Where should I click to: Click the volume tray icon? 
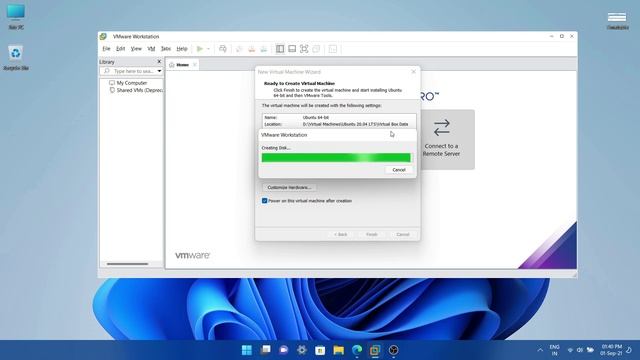(580, 350)
